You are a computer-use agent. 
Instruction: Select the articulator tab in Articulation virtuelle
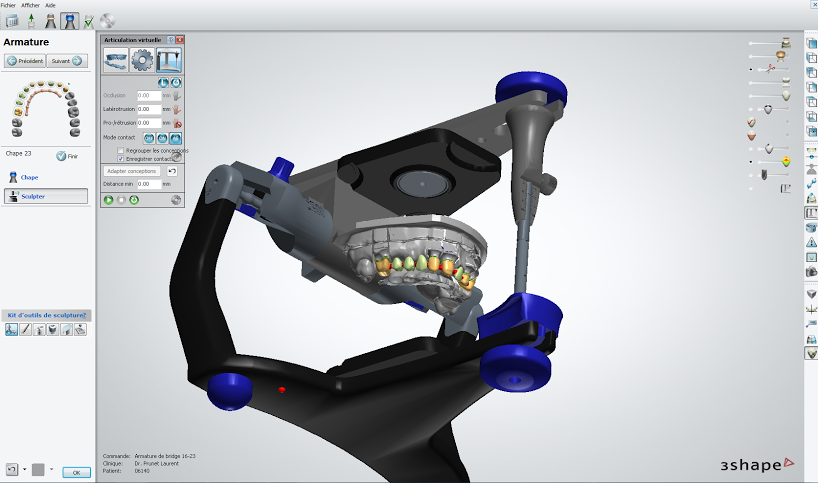tap(170, 60)
